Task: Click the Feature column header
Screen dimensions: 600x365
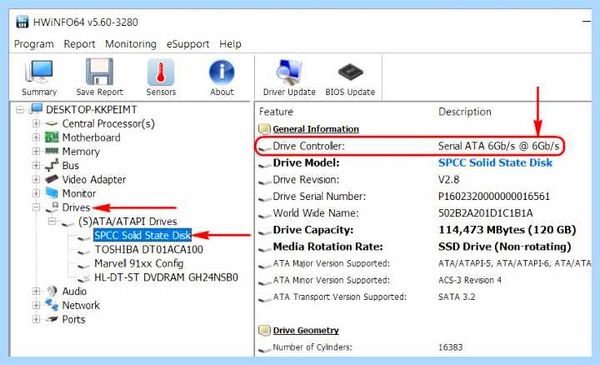Action: click(276, 112)
